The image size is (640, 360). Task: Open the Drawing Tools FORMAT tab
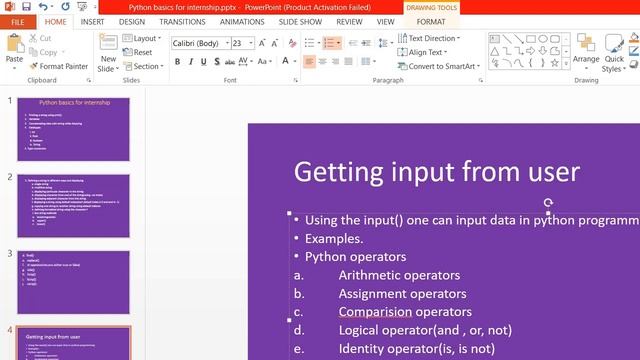click(431, 22)
